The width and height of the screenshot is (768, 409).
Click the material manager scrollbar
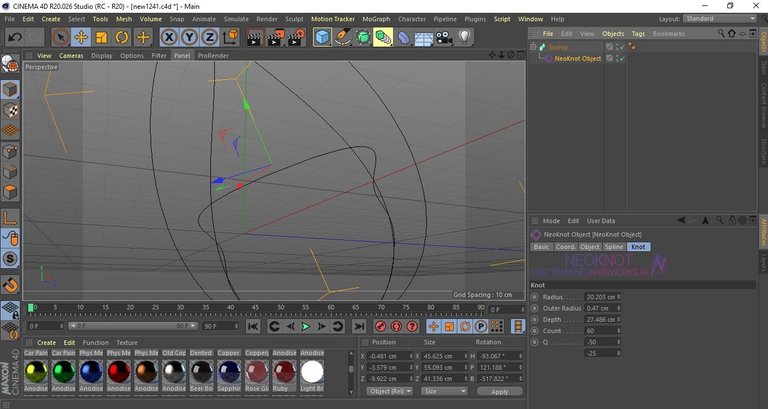[351, 372]
